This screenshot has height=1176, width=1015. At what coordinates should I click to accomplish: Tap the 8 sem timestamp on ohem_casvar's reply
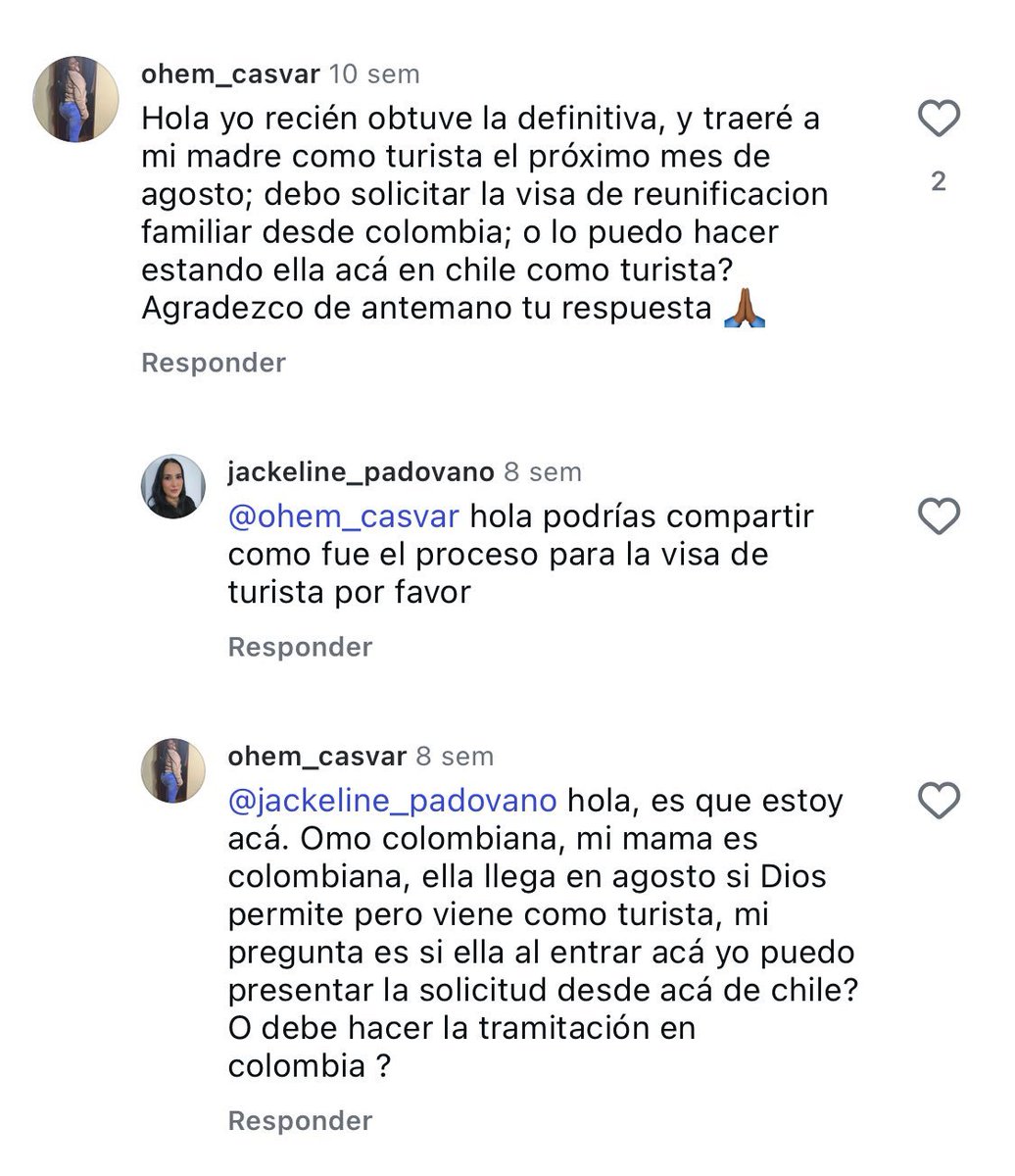(x=455, y=757)
